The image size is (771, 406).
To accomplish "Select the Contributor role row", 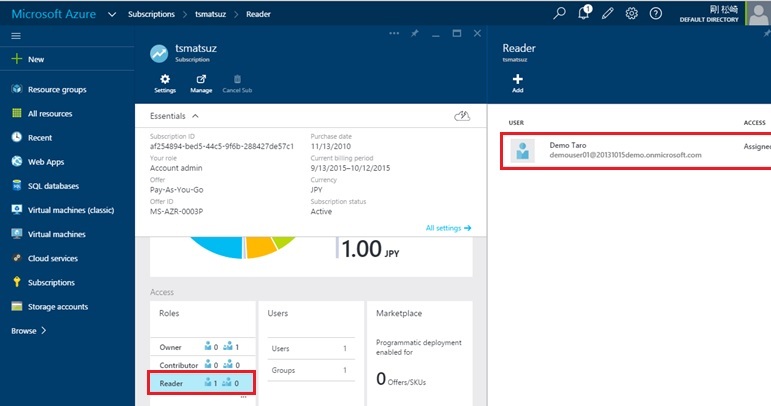I will point(202,365).
